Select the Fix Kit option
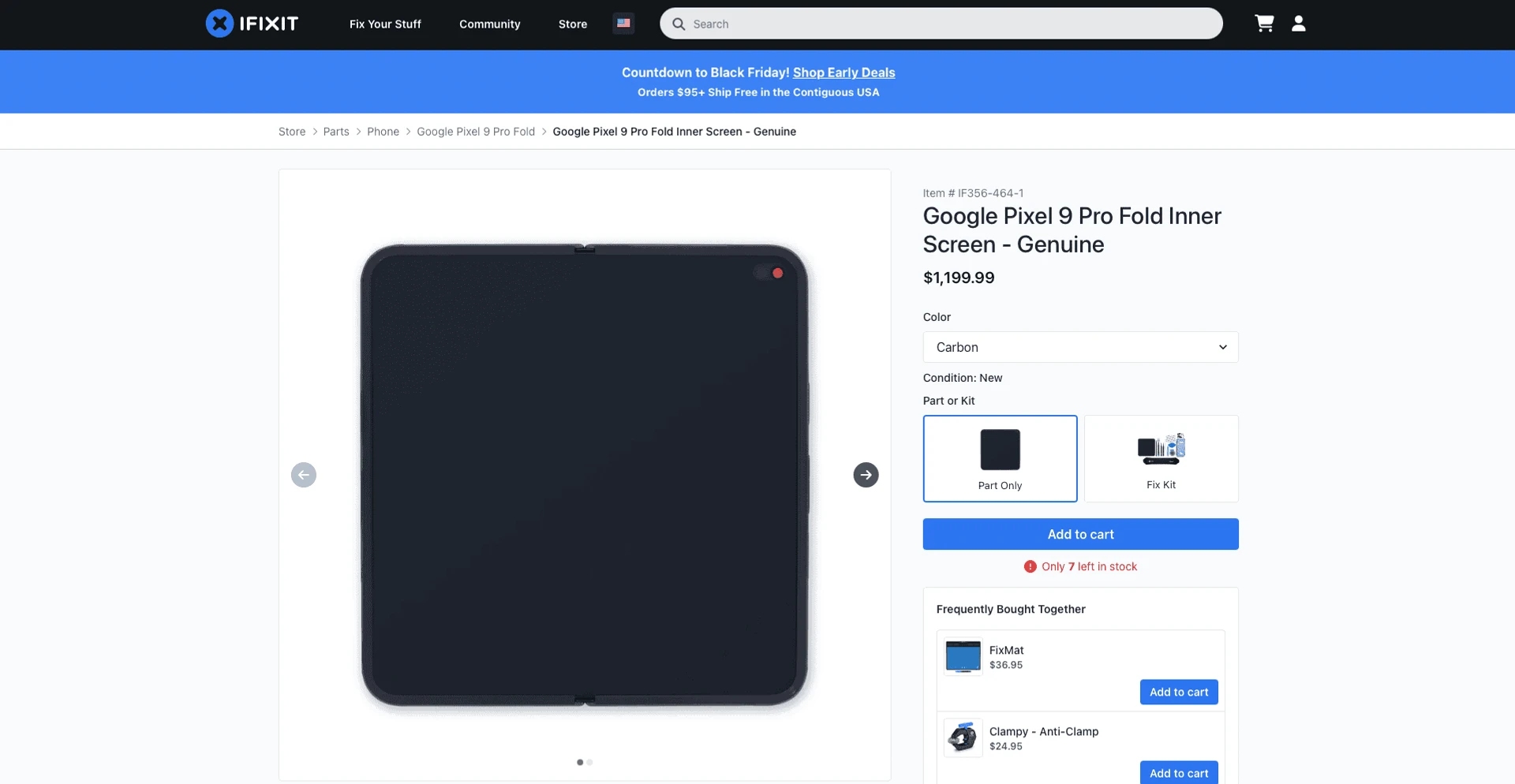This screenshot has width=1515, height=784. point(1161,458)
